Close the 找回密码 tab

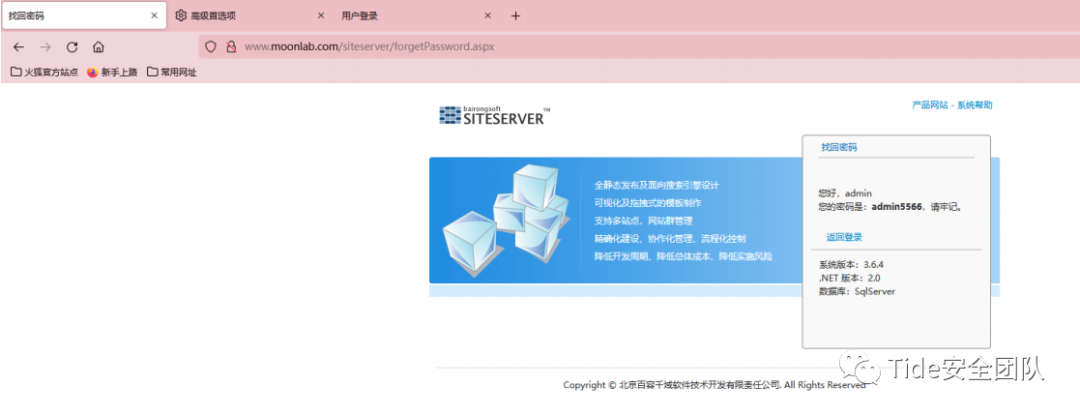pos(153,16)
